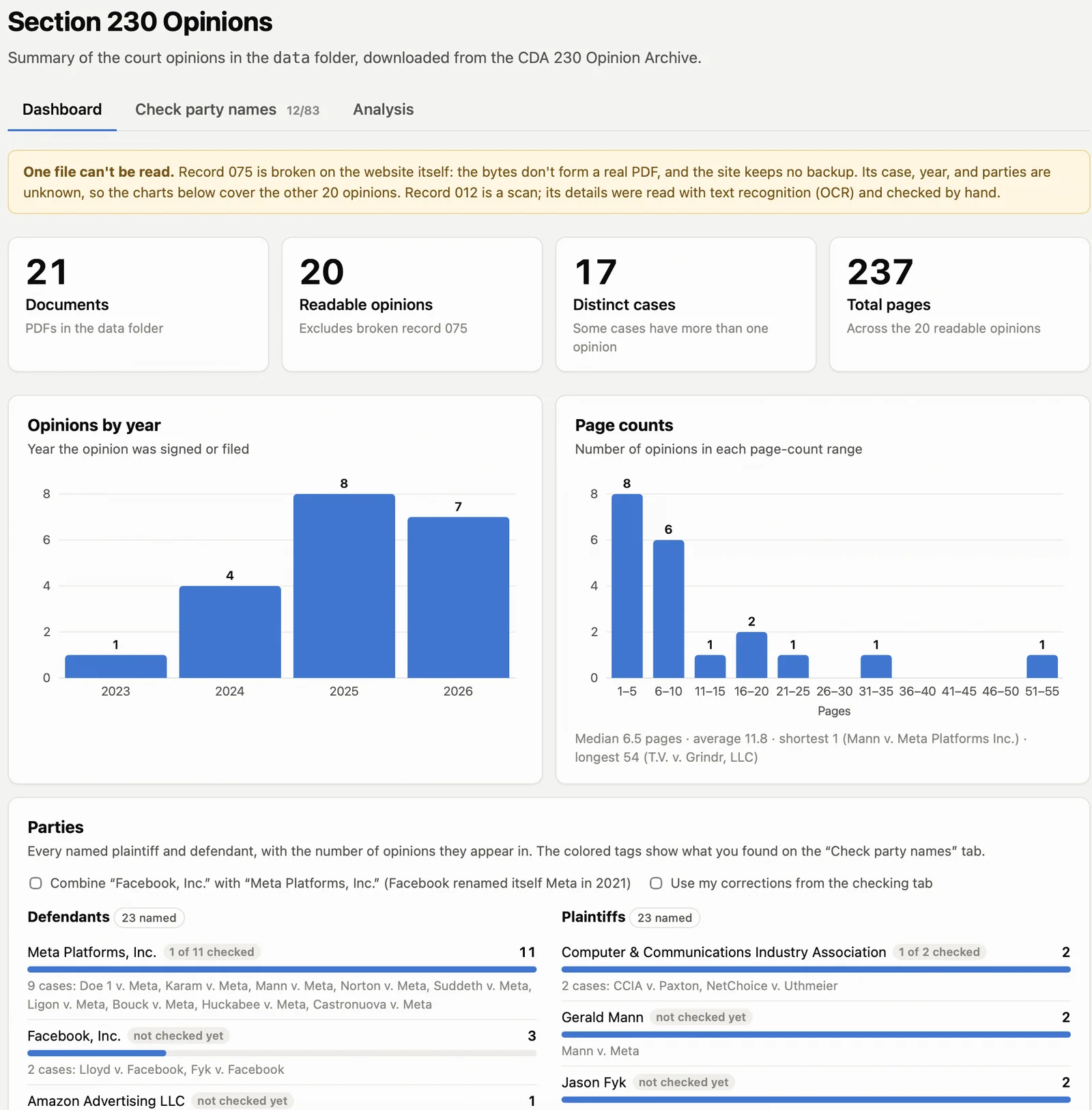Click the Defendants '23 named' badge
Viewport: 1092px width, 1110px height.
[149, 918]
